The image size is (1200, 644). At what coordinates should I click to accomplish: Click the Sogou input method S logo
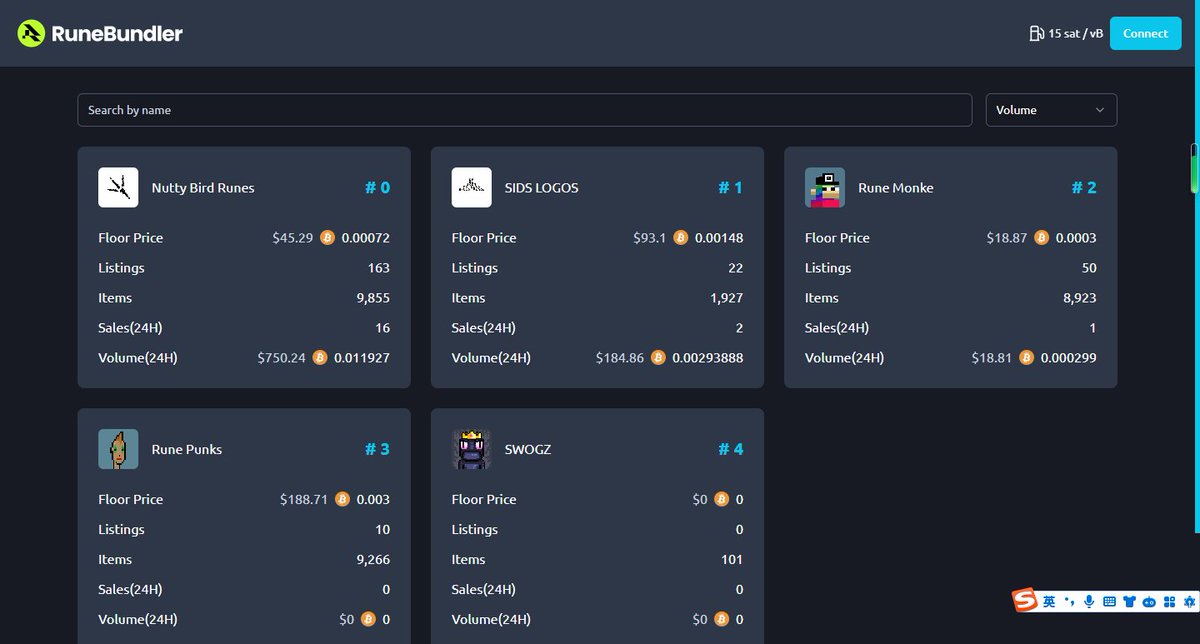click(1025, 600)
